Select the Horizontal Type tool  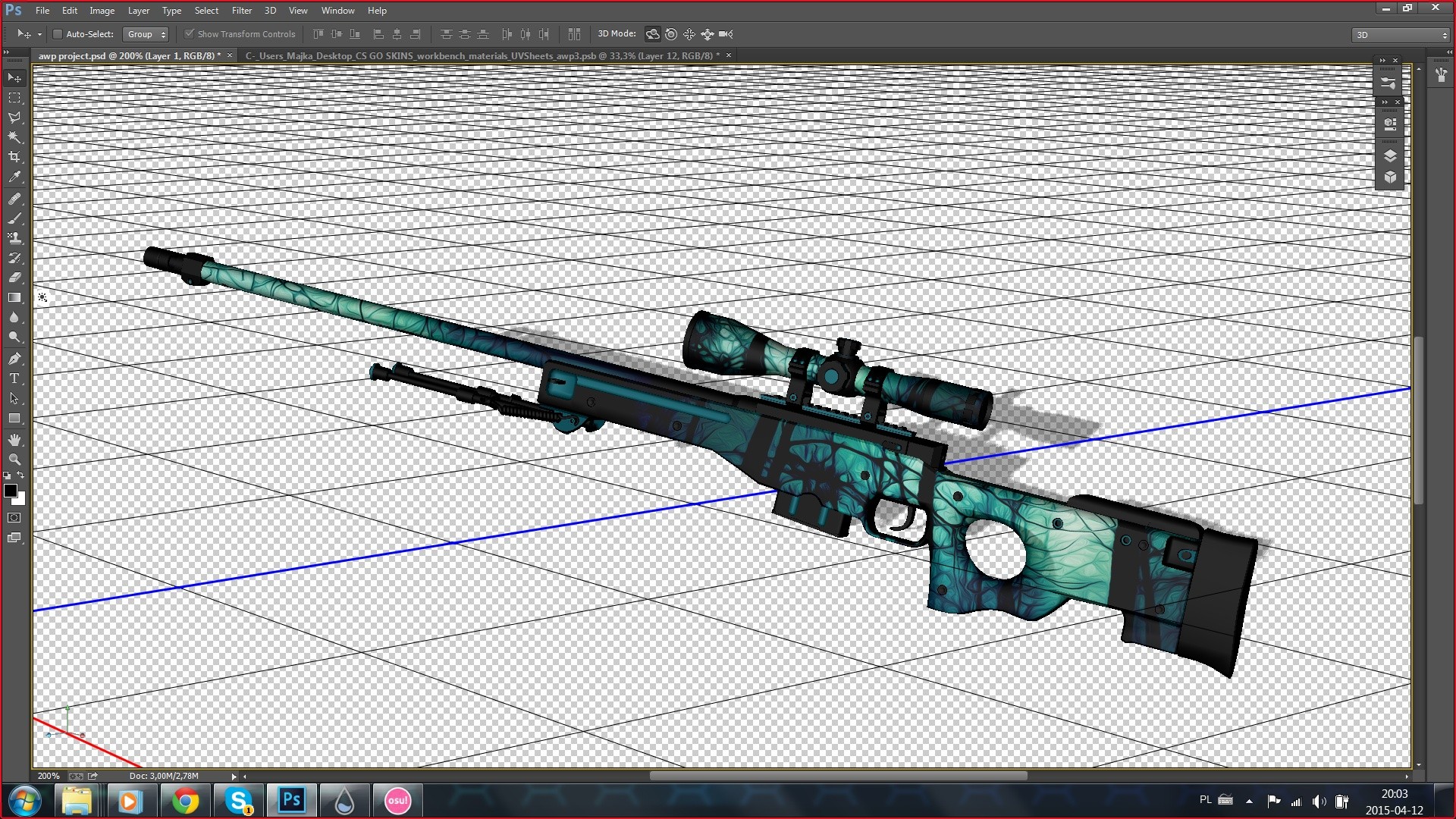(x=14, y=378)
